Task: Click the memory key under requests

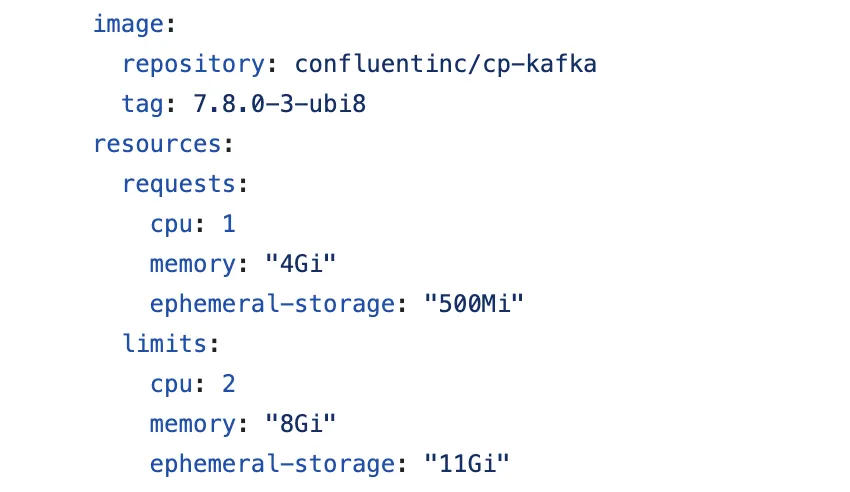Action: 192,264
